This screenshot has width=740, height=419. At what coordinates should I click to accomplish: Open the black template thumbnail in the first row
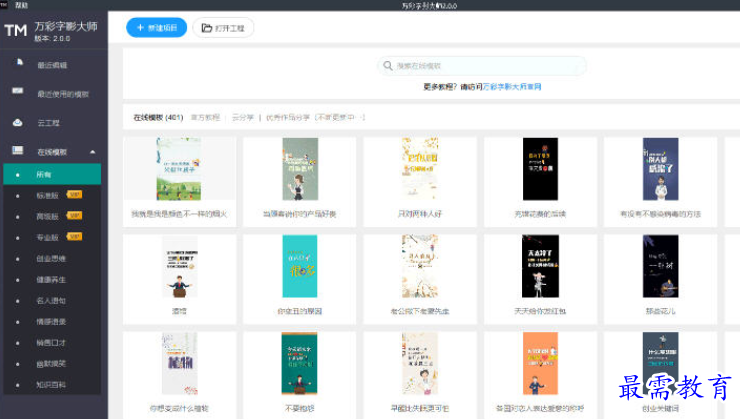540,169
